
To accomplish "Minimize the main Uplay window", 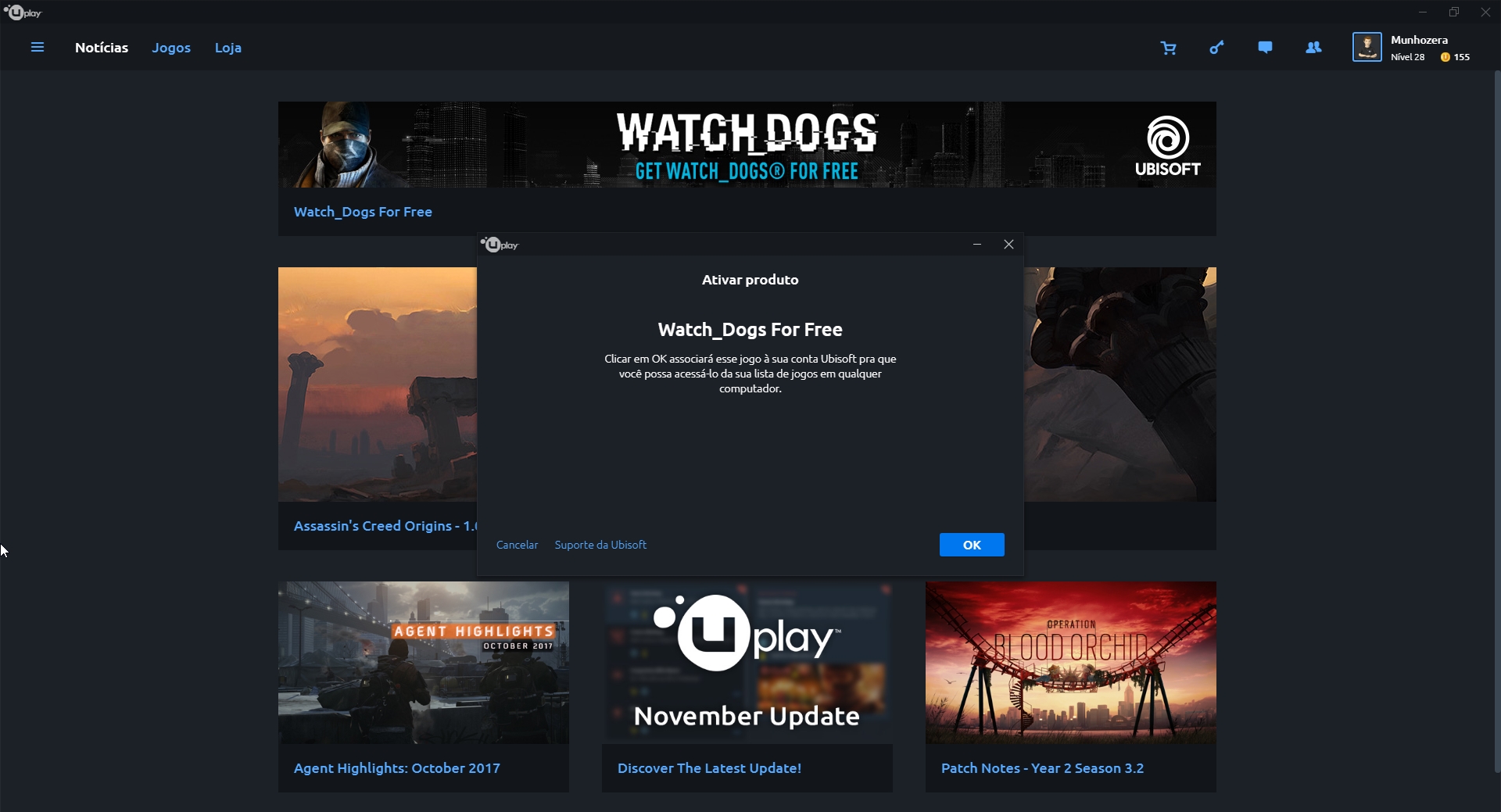I will coord(1423,12).
